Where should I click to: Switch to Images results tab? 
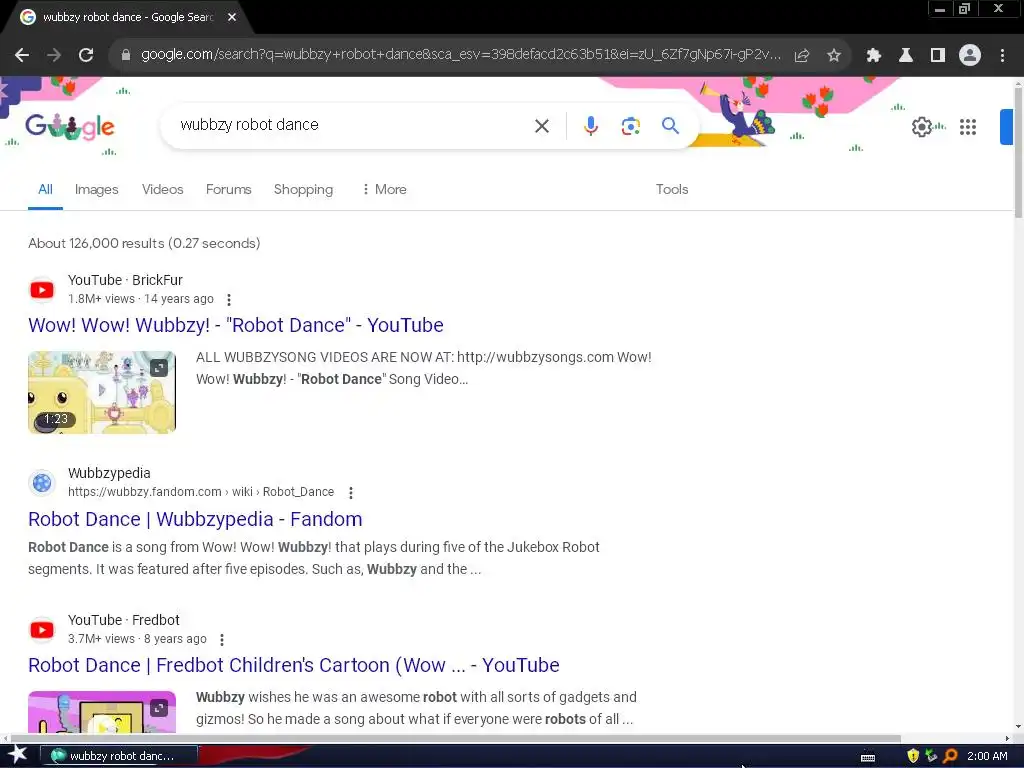(97, 189)
